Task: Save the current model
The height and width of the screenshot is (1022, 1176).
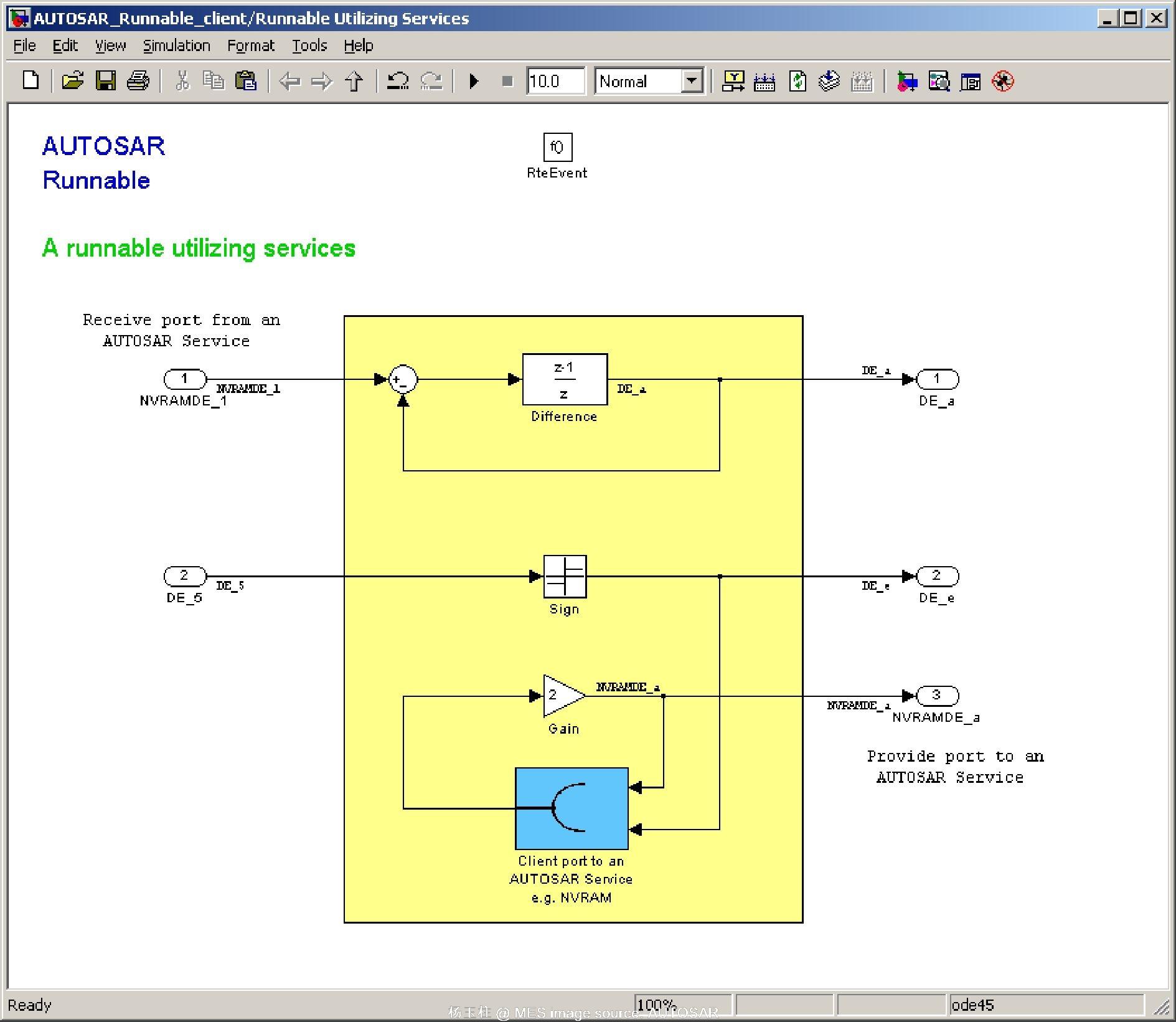Action: (106, 81)
